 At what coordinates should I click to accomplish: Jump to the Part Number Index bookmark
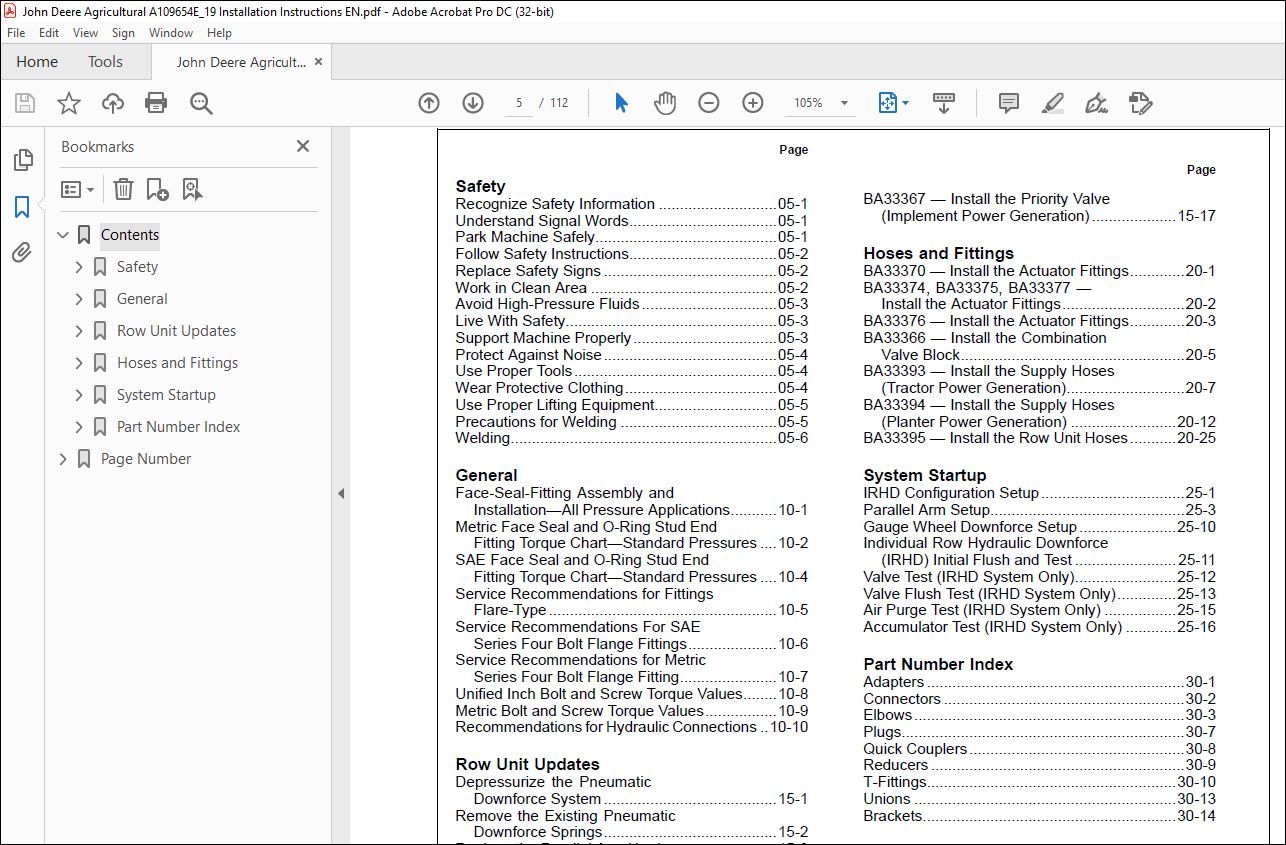178,427
